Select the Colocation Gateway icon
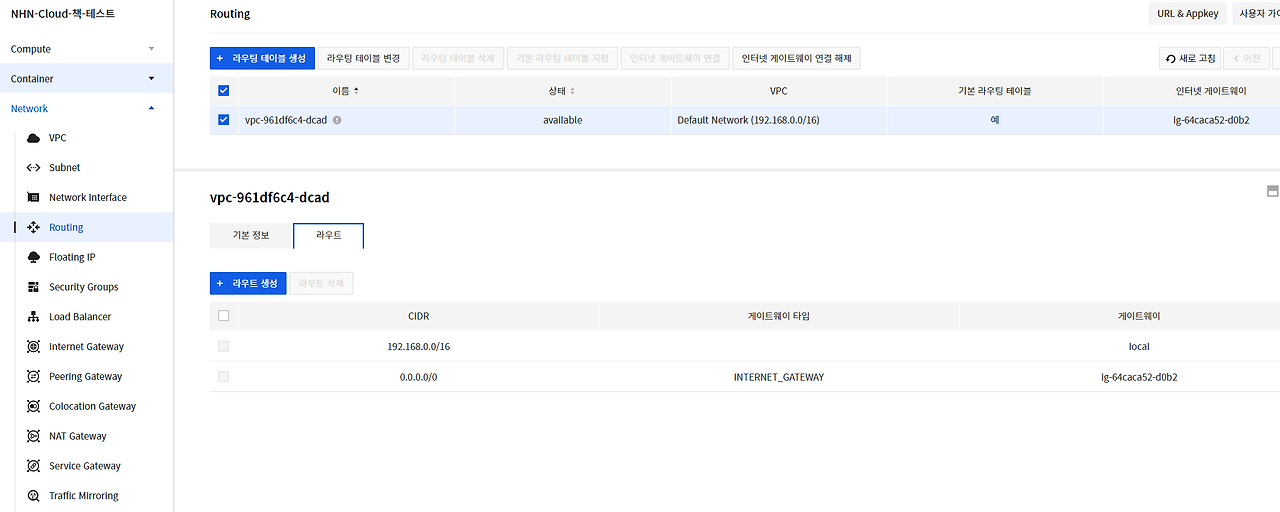 (x=33, y=407)
